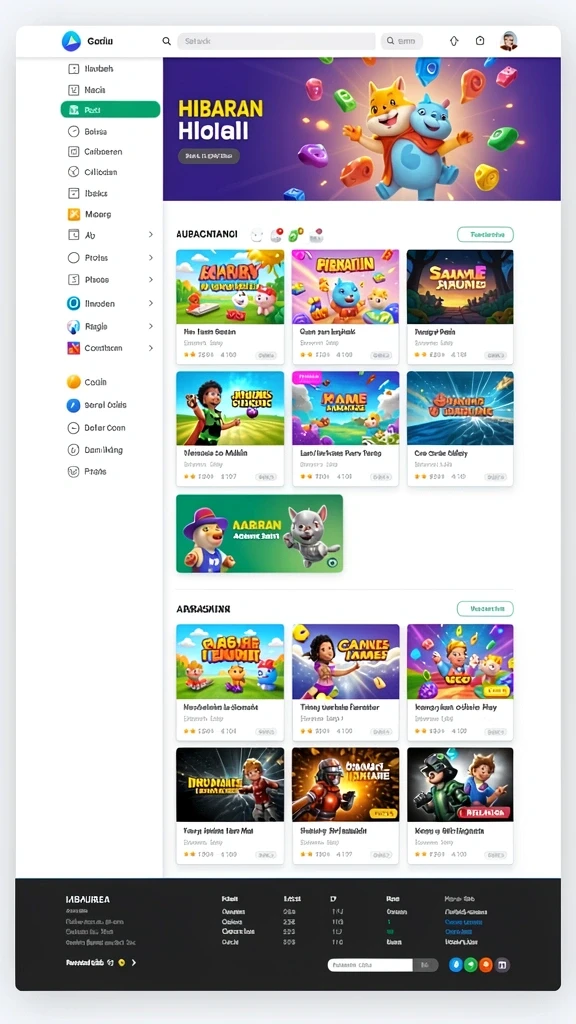Click the white ghost icon beside AUBACNANOI heading

[257, 235]
